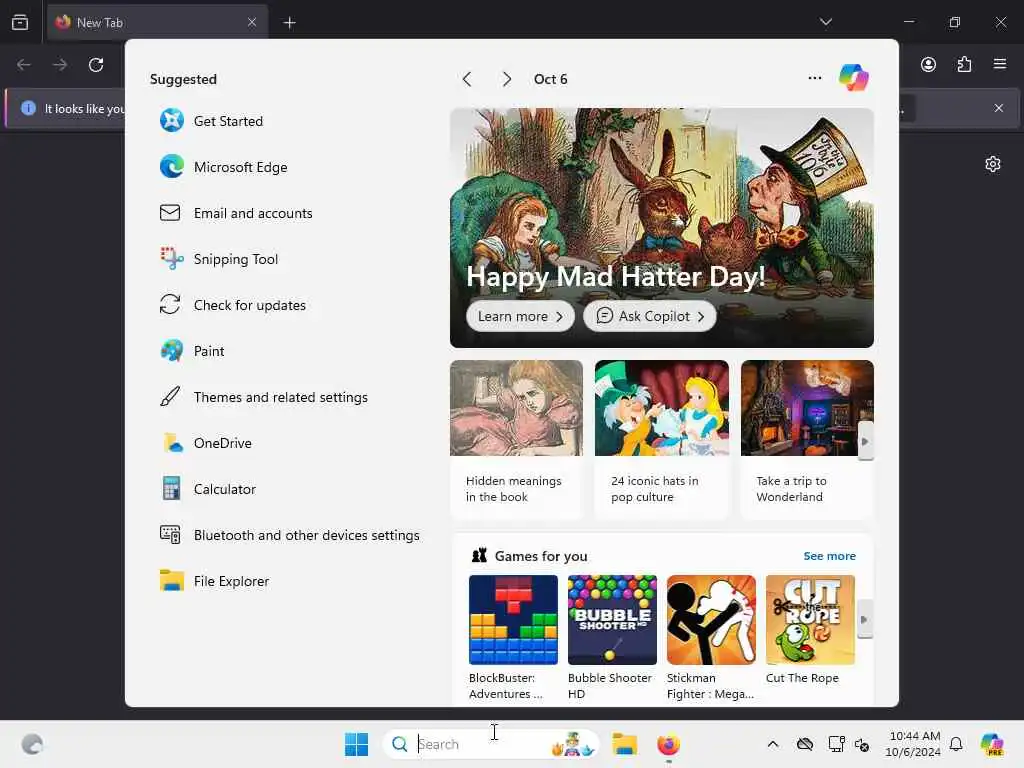This screenshot has height=768, width=1024.
Task: Open clock and date in taskbar
Action: coord(913,744)
